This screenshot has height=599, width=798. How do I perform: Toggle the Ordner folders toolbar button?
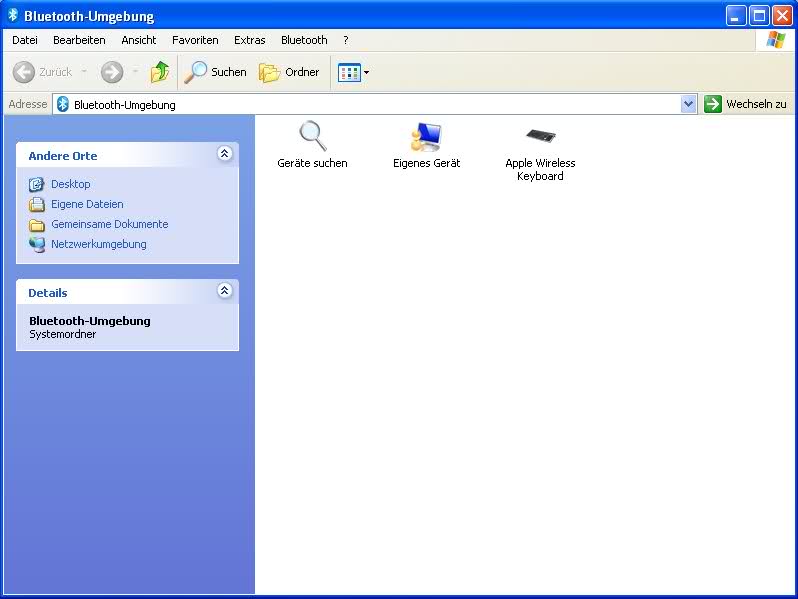289,72
